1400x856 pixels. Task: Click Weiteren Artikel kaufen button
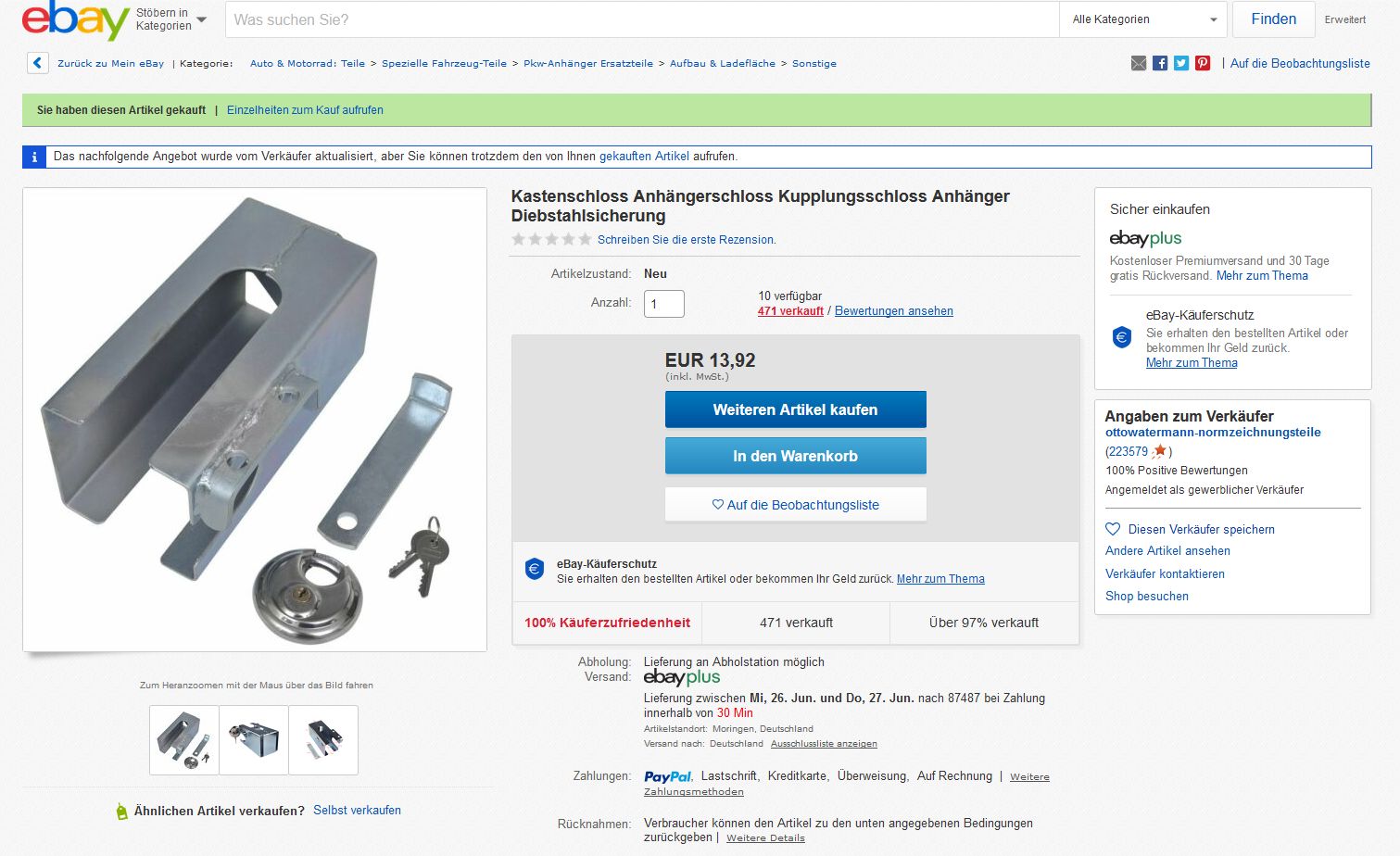click(796, 409)
